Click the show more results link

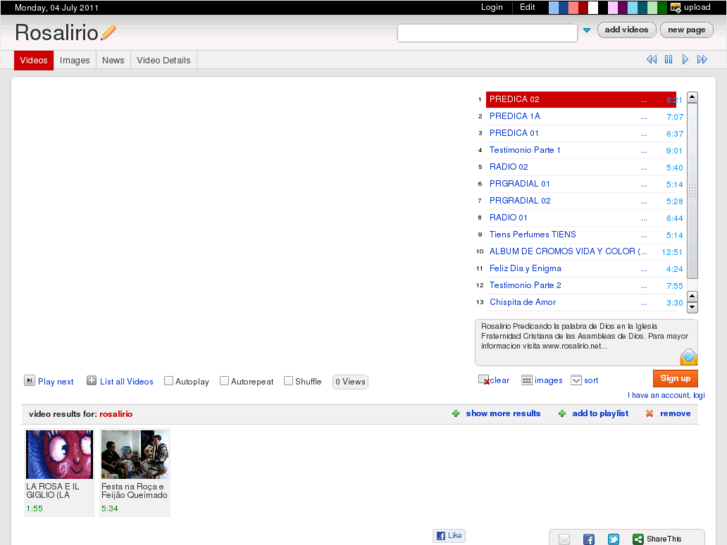(503, 413)
